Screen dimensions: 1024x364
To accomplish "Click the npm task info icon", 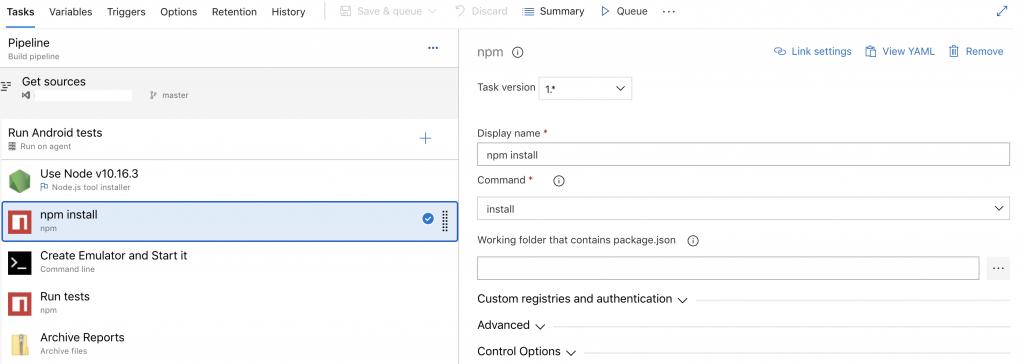I will click(518, 52).
